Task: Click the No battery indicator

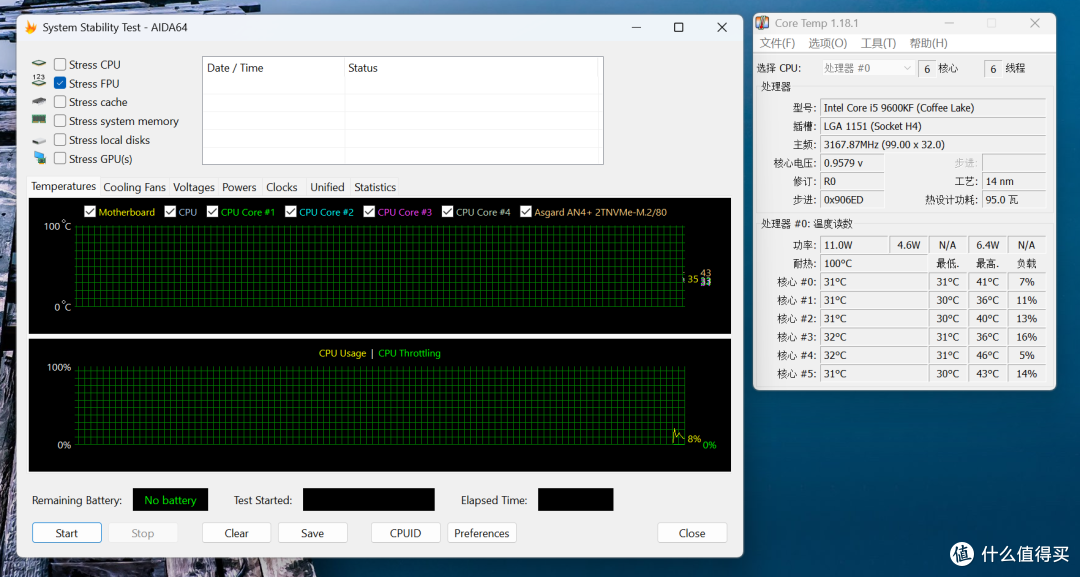Action: coord(170,500)
